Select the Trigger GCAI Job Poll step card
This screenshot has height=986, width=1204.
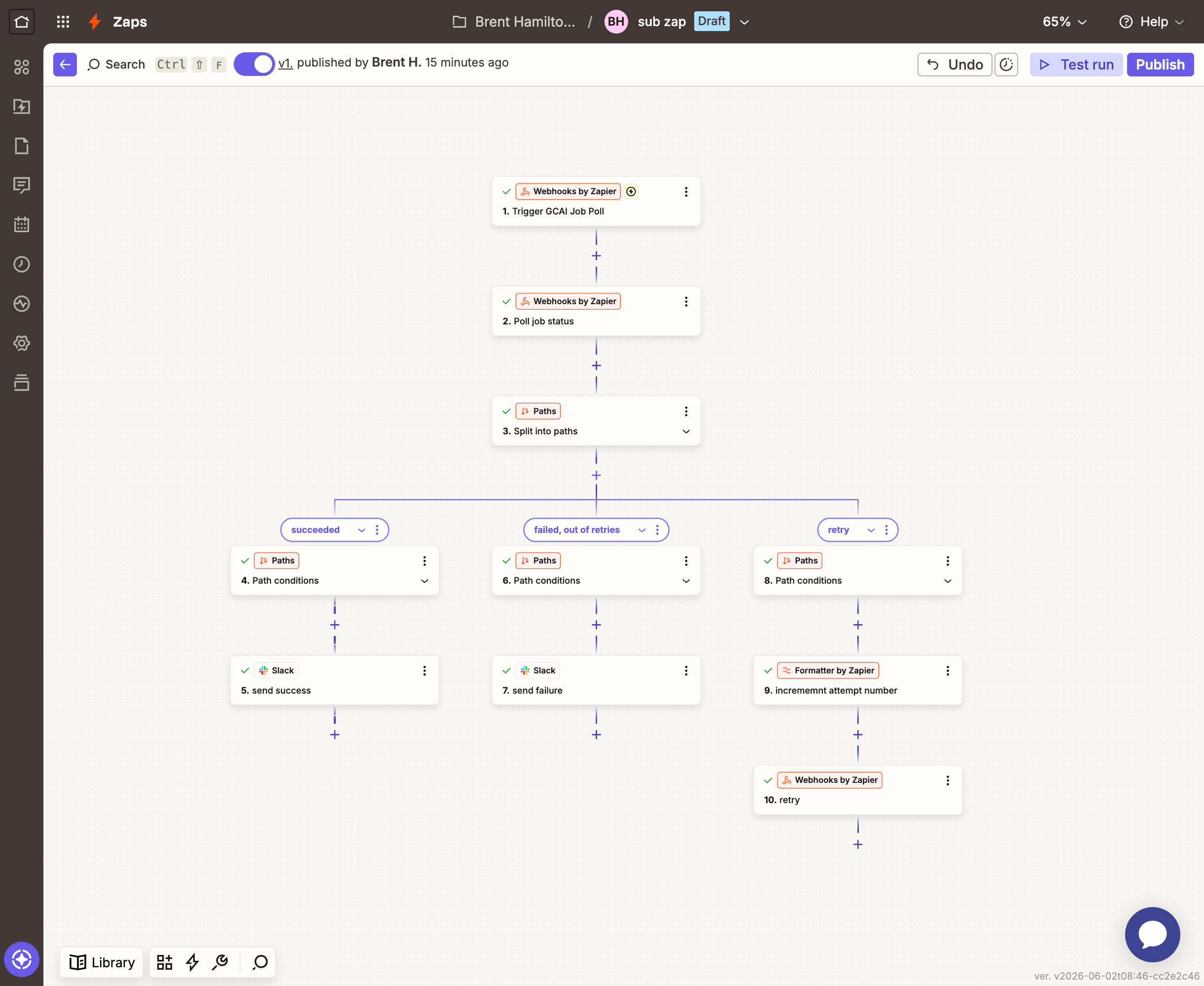(596, 202)
